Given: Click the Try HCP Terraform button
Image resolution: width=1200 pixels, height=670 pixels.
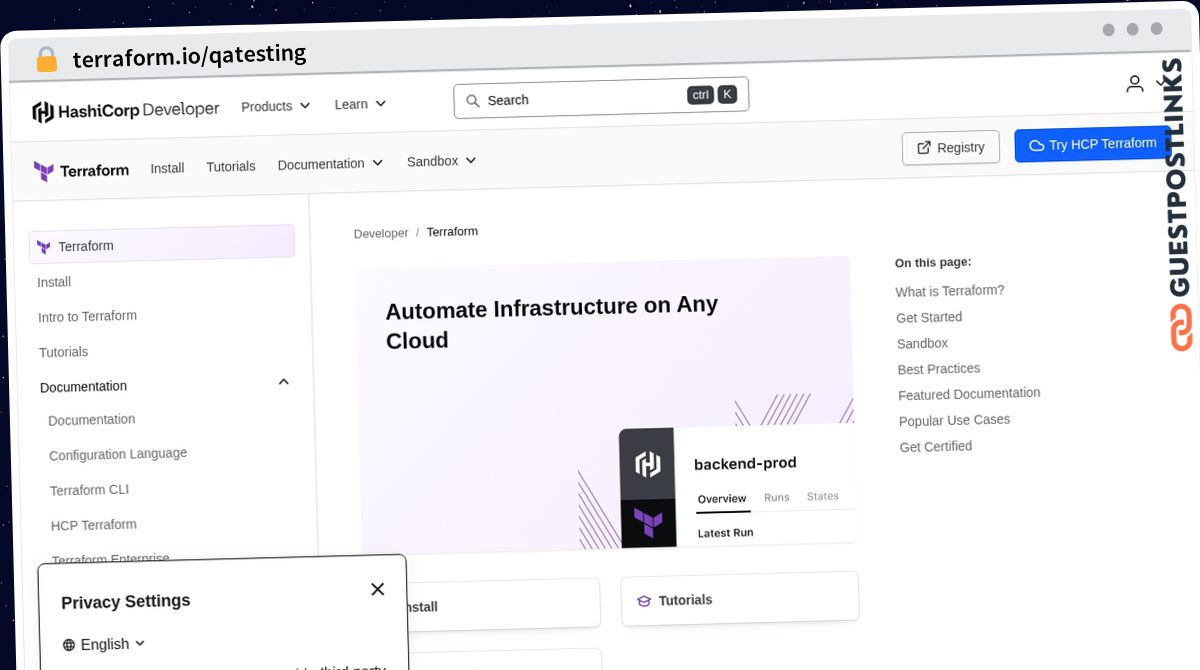Looking at the screenshot, I should click(1092, 144).
